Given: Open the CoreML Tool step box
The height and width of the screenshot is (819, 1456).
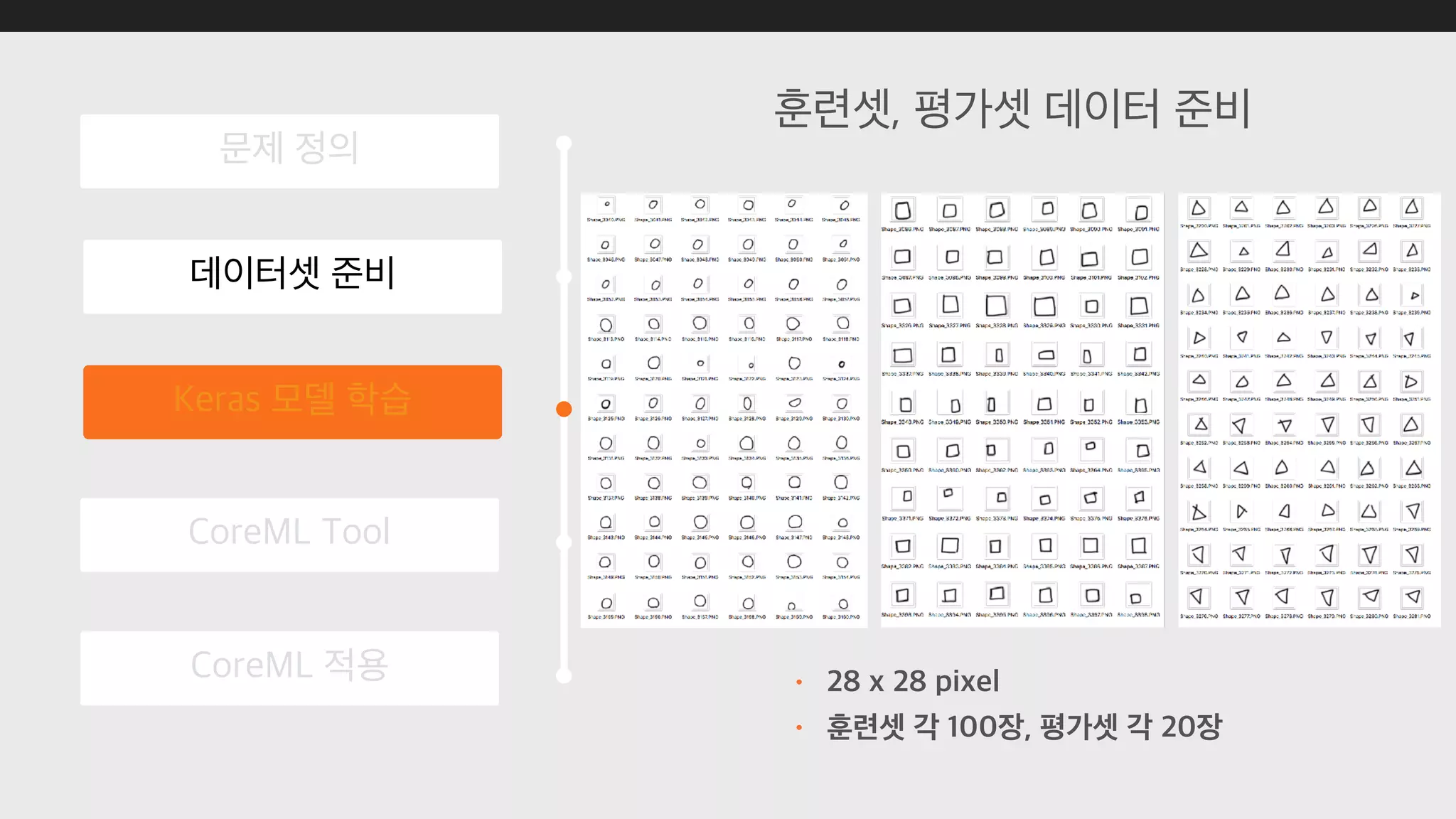Looking at the screenshot, I should tap(289, 534).
